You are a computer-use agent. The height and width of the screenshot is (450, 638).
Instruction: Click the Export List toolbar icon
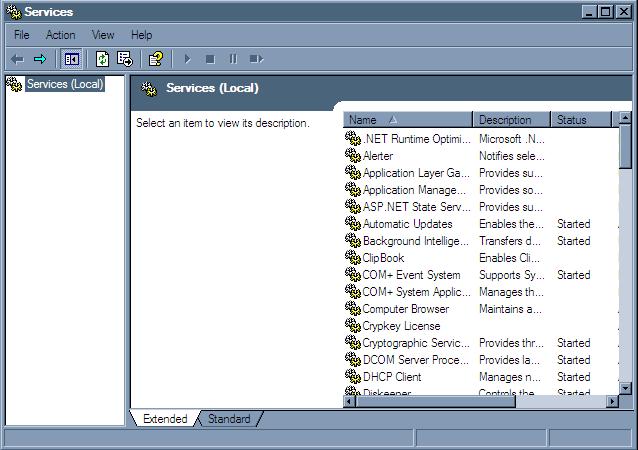point(124,59)
